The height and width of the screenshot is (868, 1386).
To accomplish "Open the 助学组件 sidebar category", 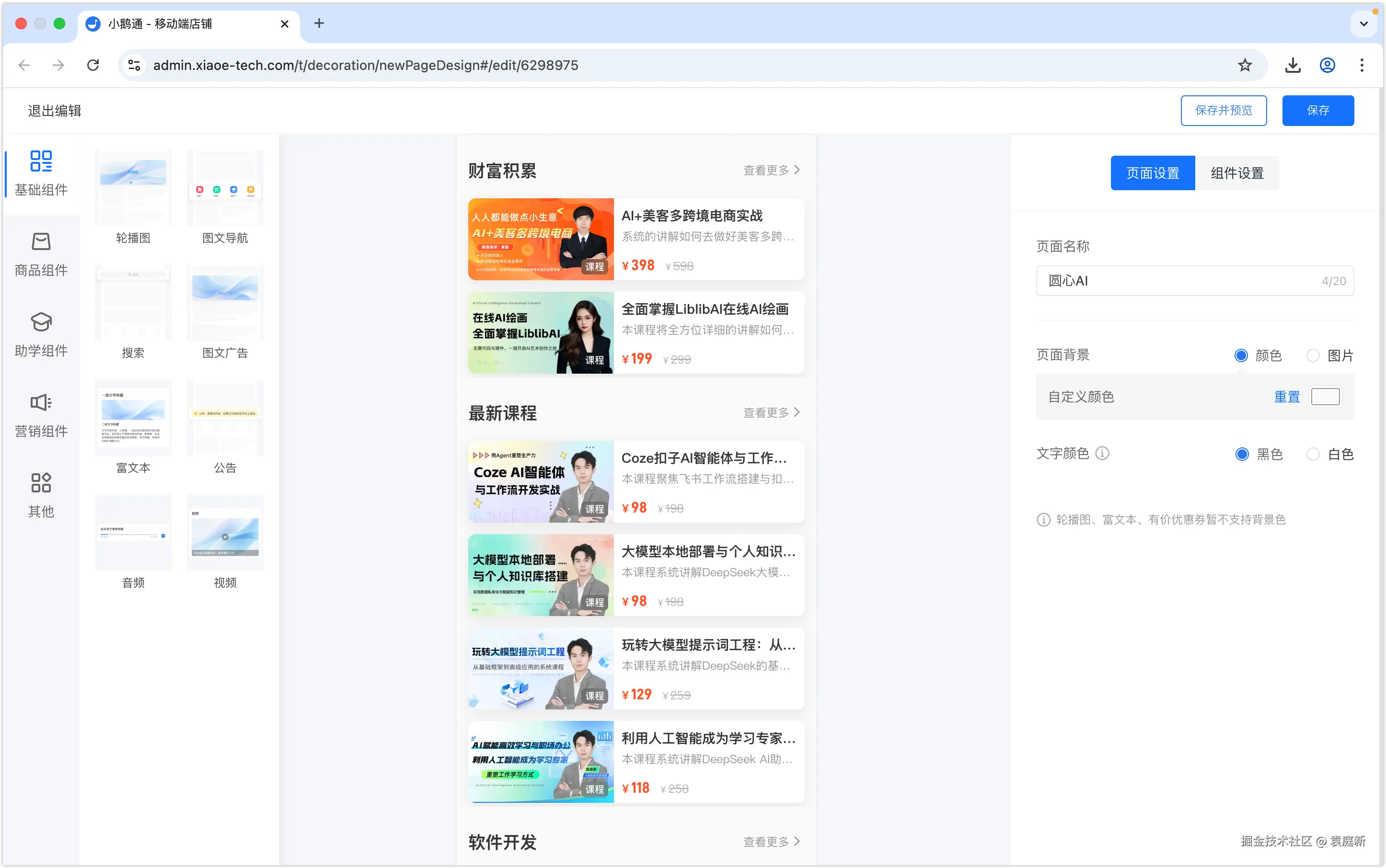I will point(41,335).
